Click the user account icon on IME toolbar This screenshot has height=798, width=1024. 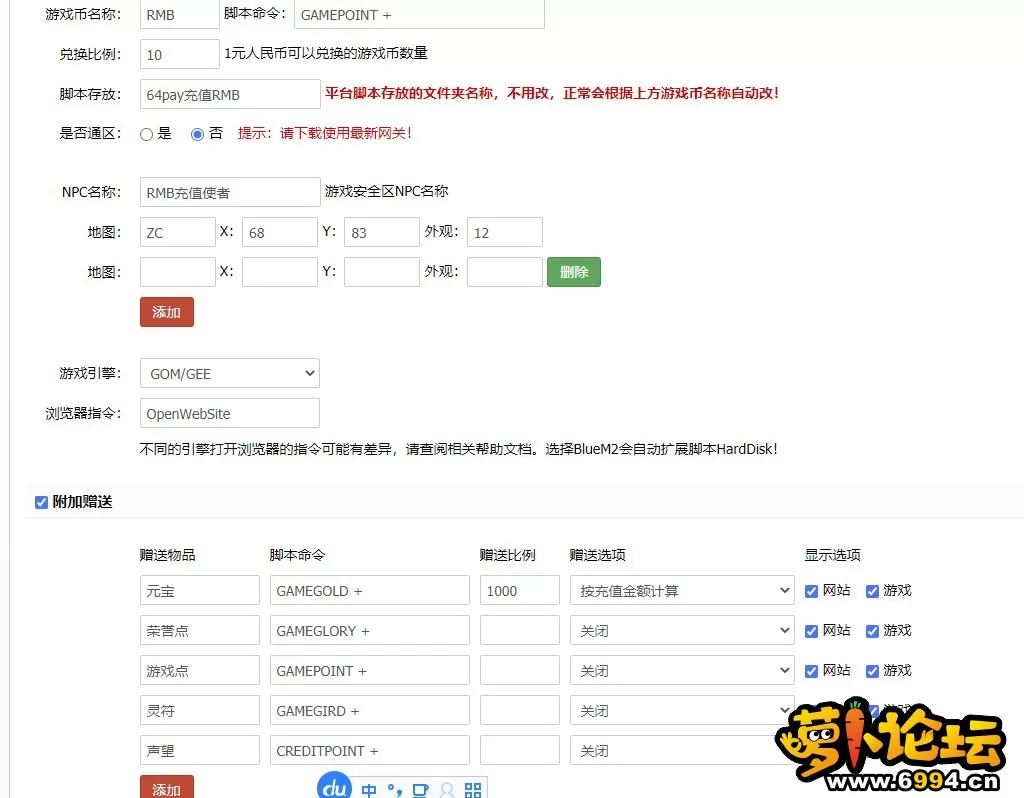coord(447,789)
